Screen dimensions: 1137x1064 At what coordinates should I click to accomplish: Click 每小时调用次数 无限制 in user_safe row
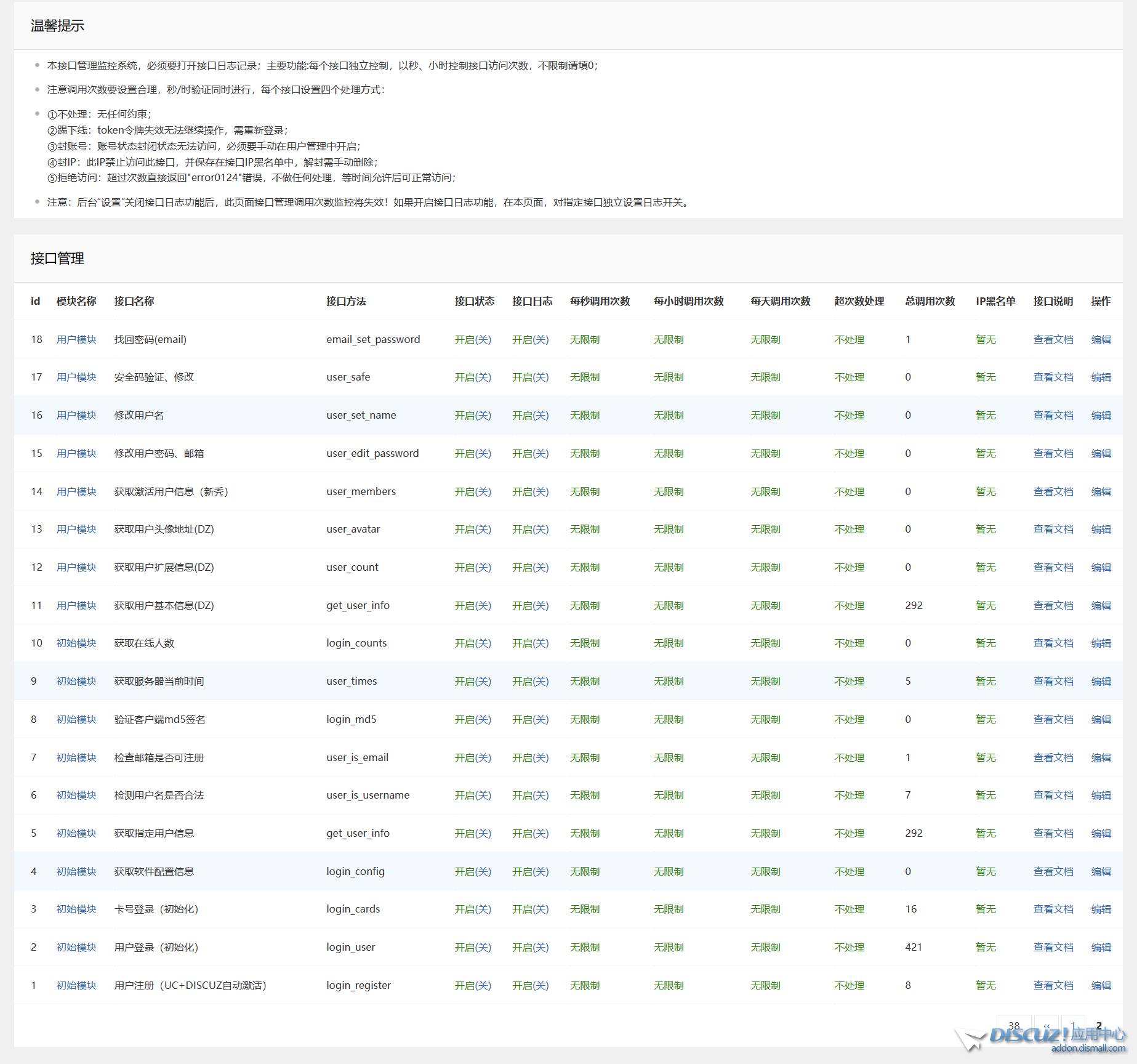click(x=668, y=377)
